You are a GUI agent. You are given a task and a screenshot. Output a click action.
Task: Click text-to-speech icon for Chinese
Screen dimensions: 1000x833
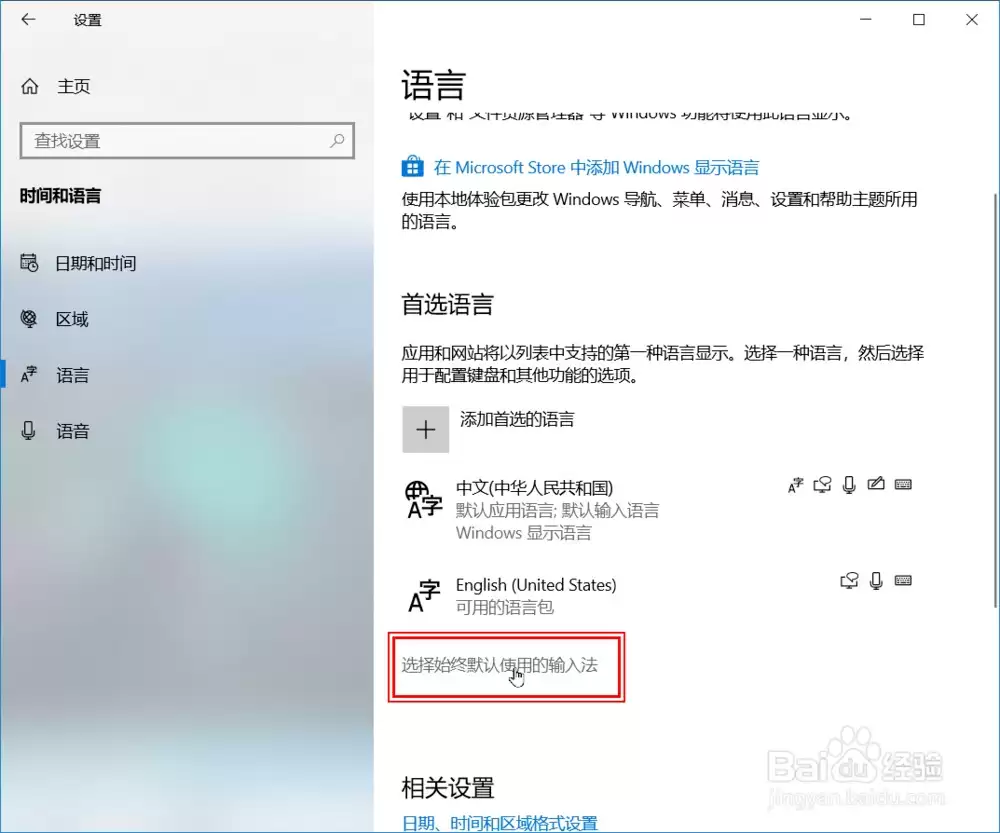[823, 485]
